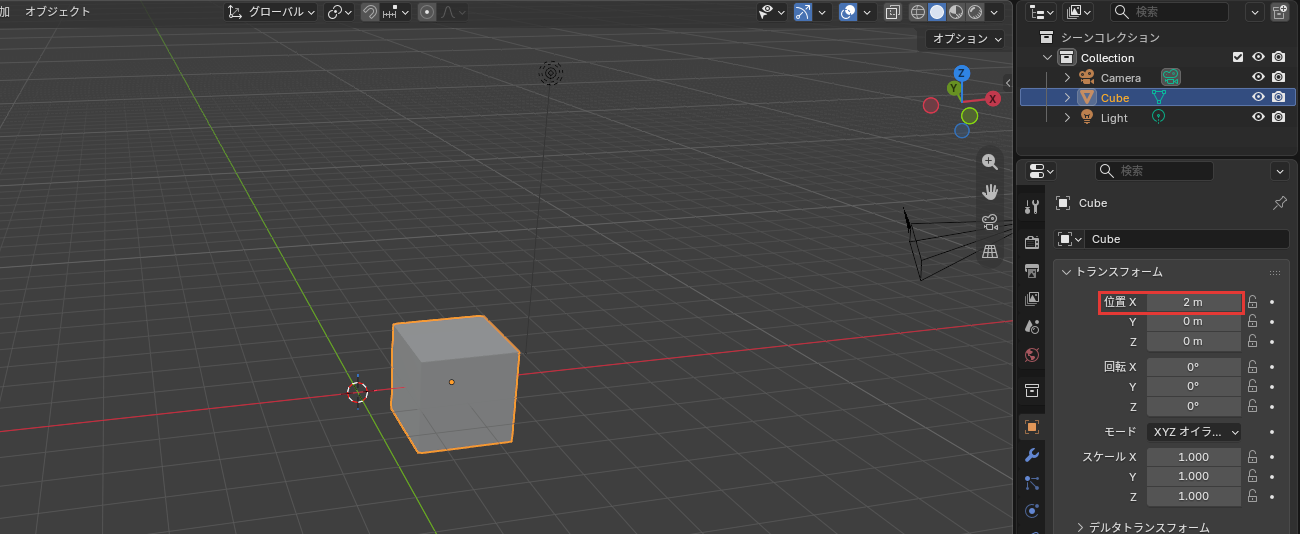Expand the Camera tree item
Image resolution: width=1300 pixels, height=534 pixels.
coord(1067,78)
